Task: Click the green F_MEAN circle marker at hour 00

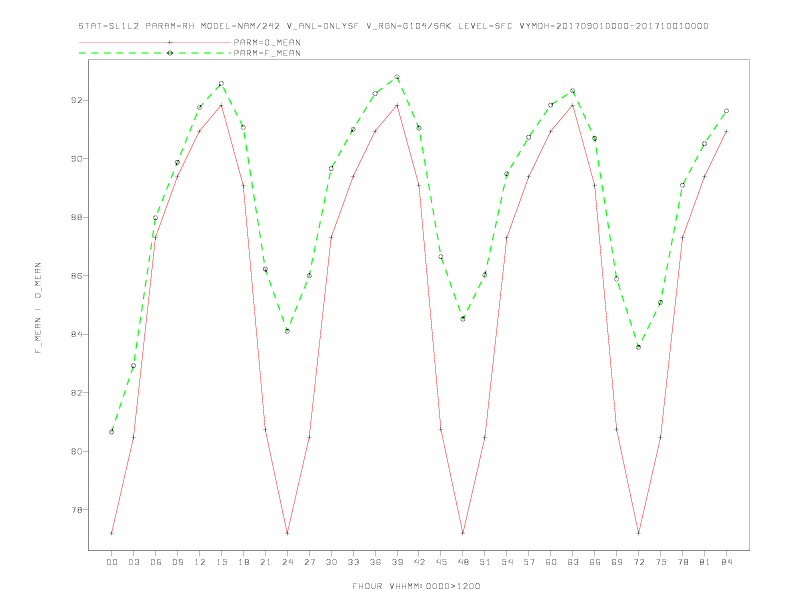Action: click(x=112, y=432)
